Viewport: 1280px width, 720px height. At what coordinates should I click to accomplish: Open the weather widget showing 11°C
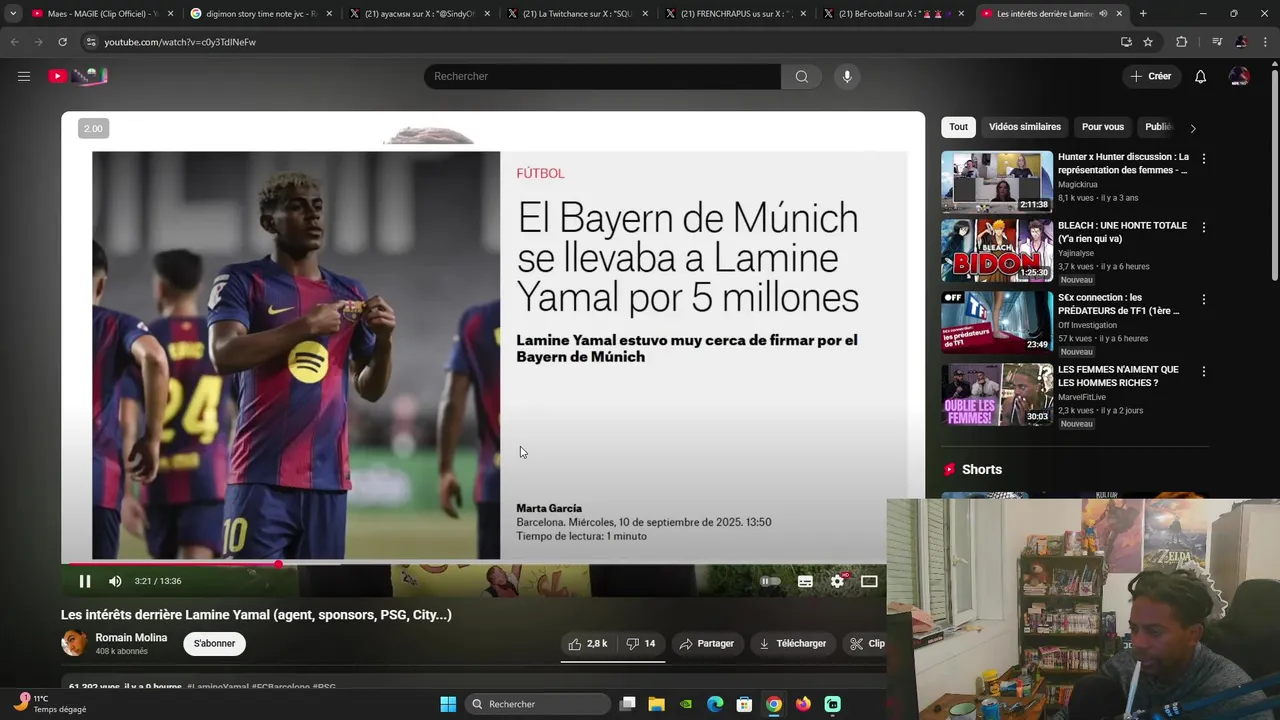click(50, 704)
